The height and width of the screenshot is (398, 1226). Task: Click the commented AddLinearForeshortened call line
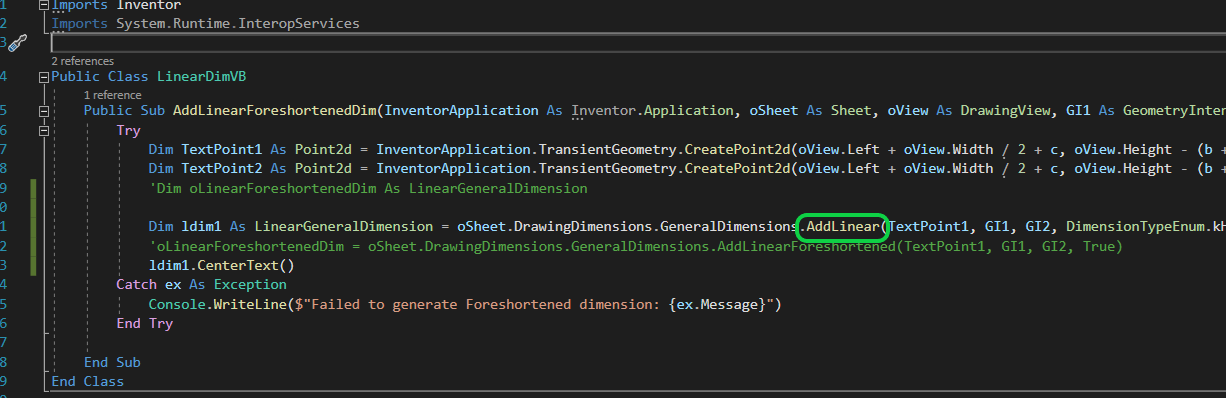click(x=636, y=247)
